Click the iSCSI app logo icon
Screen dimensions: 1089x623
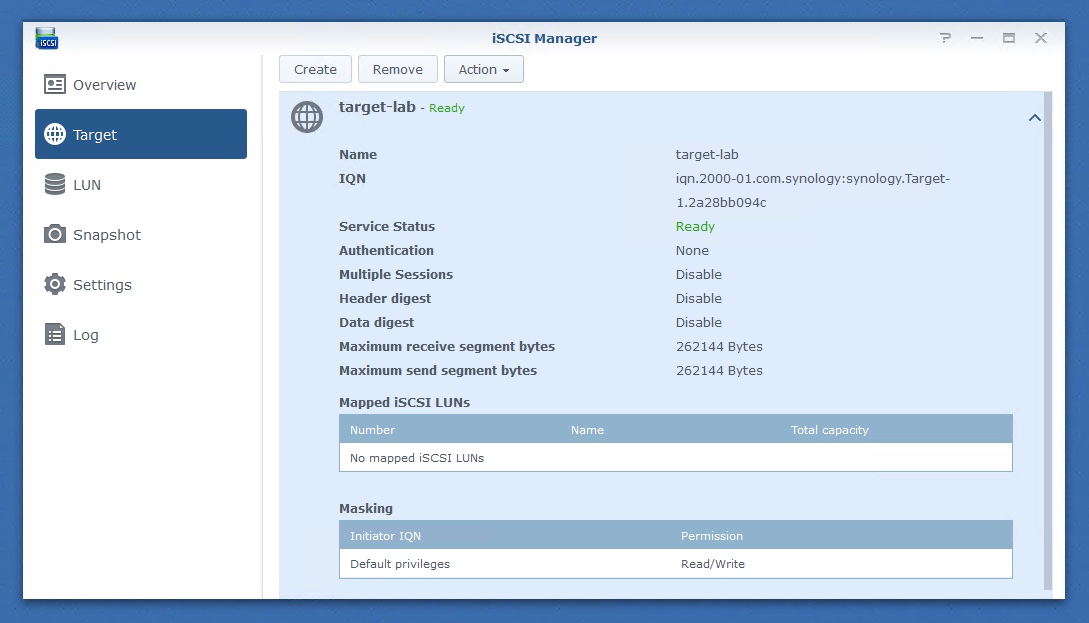[x=47, y=38]
